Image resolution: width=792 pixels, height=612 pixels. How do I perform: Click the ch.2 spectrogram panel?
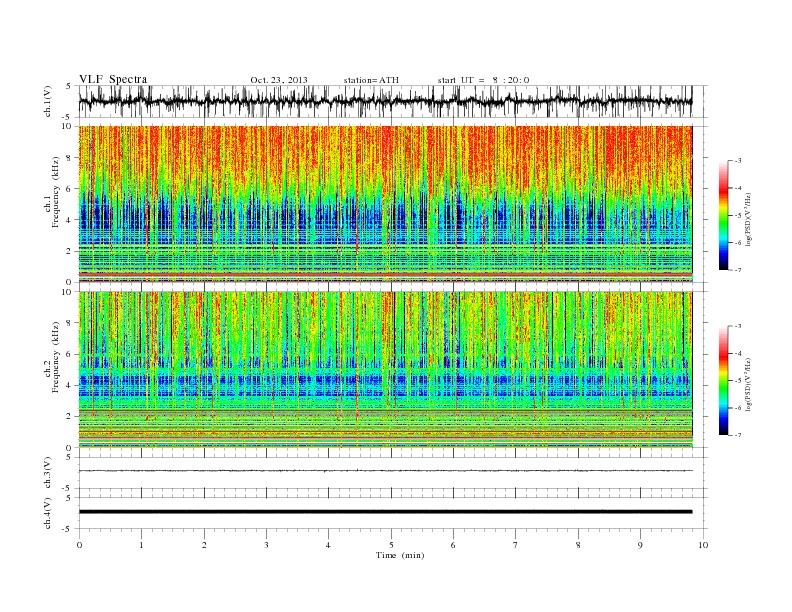click(385, 370)
